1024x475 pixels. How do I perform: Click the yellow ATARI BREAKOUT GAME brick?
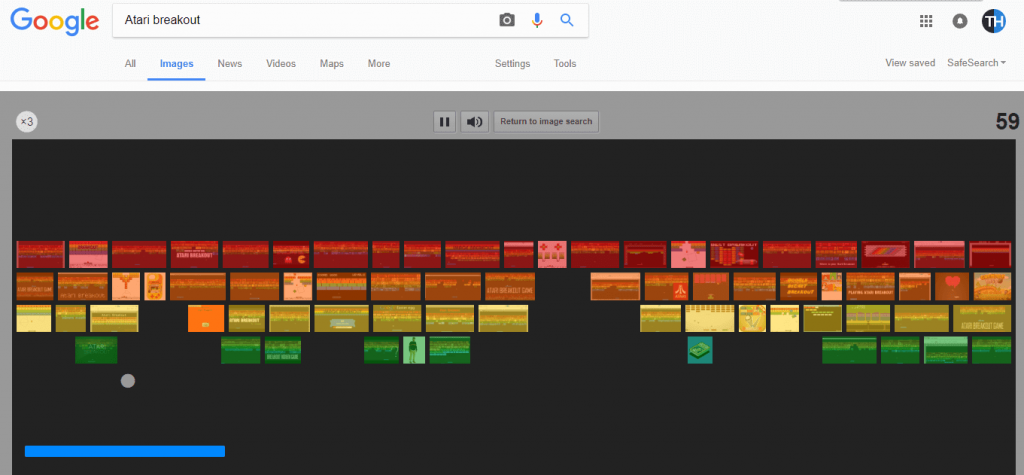coord(982,318)
